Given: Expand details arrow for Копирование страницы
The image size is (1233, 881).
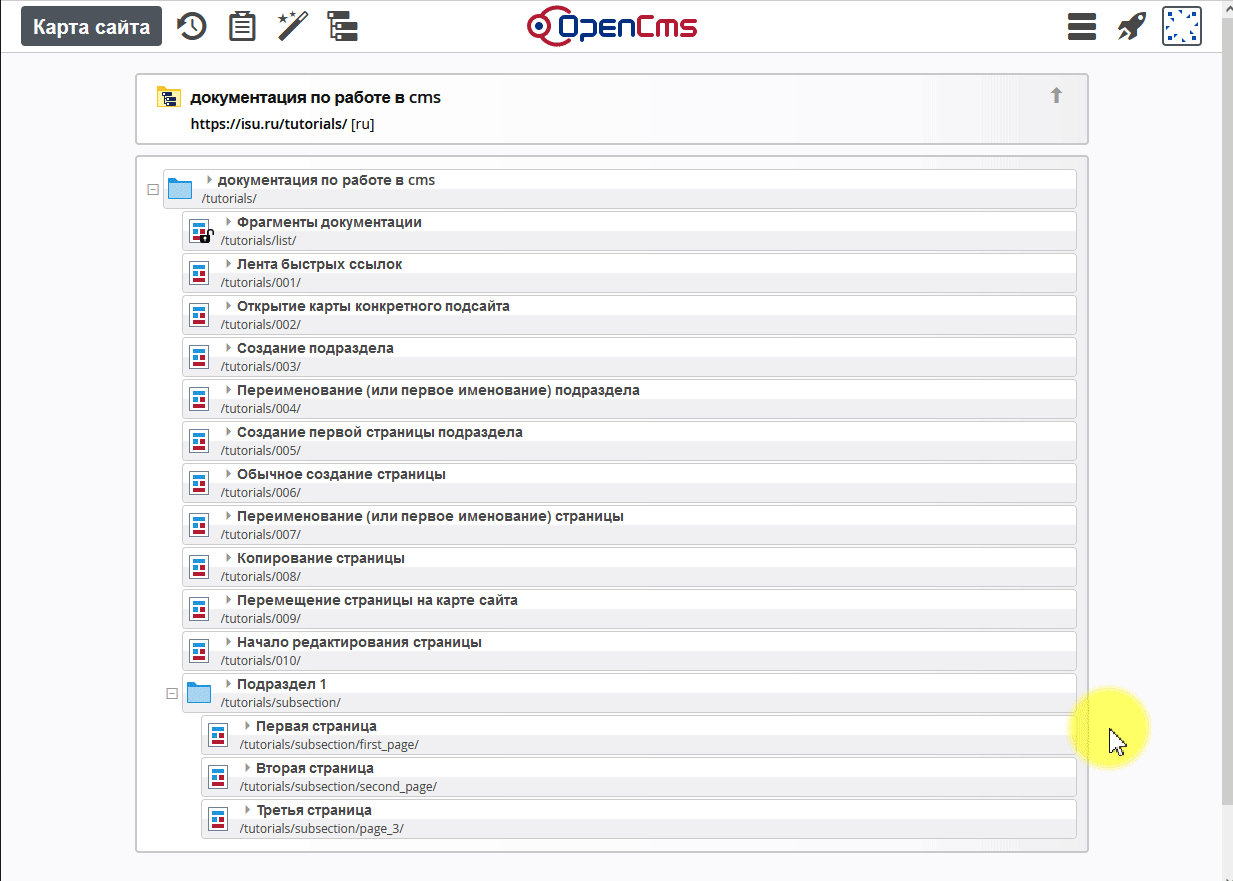Looking at the screenshot, I should 229,558.
